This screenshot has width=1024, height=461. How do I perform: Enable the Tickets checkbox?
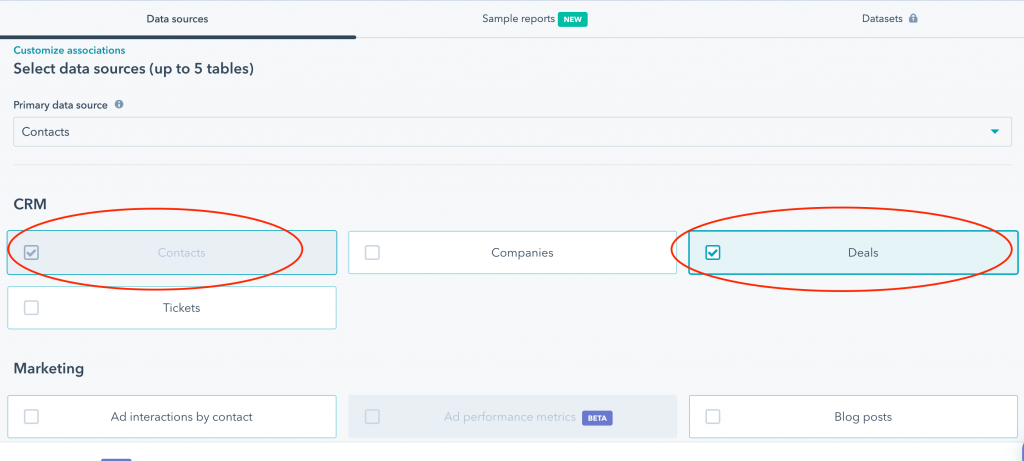31,308
